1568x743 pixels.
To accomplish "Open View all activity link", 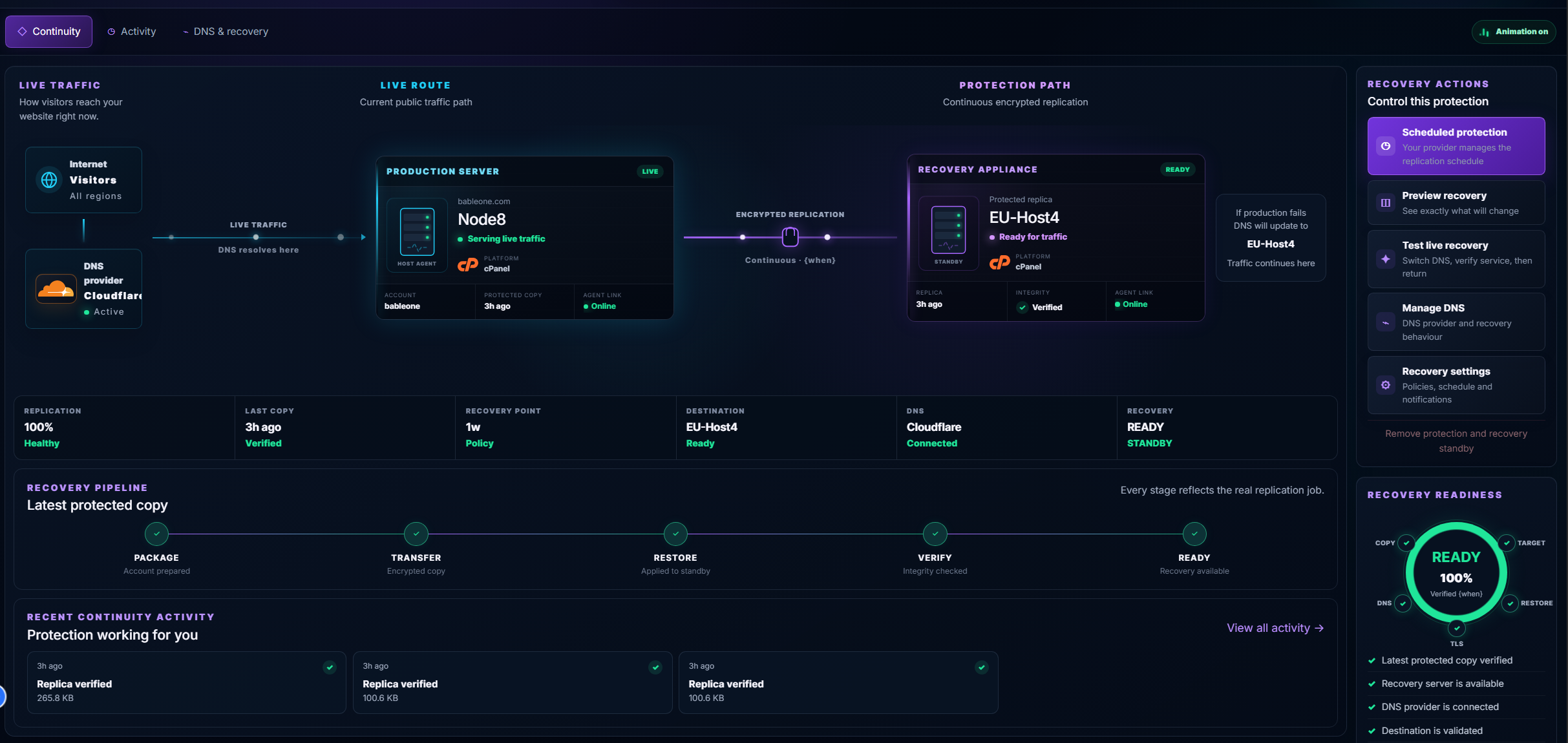I will 1275,628.
